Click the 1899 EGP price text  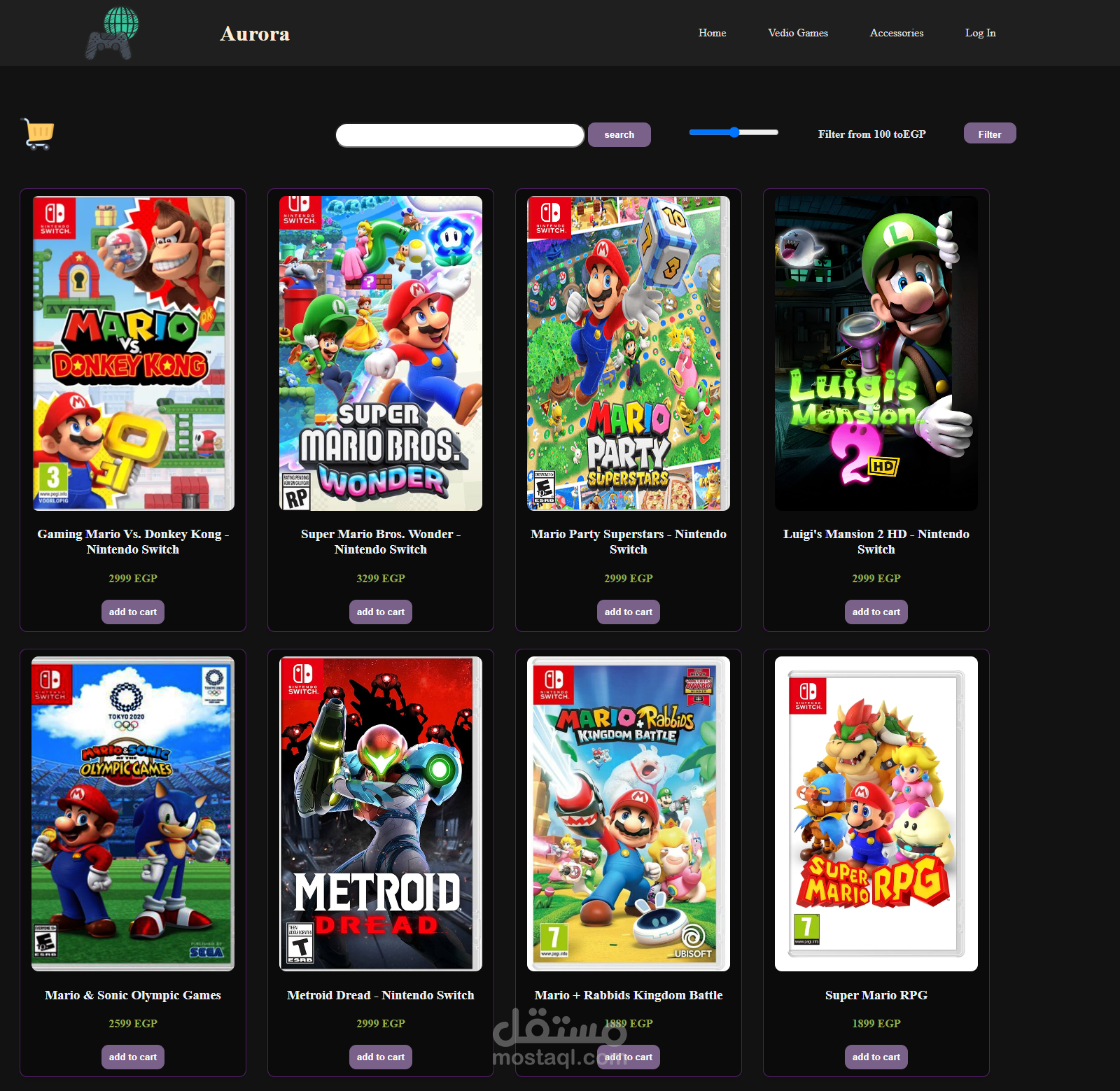[x=876, y=1023]
